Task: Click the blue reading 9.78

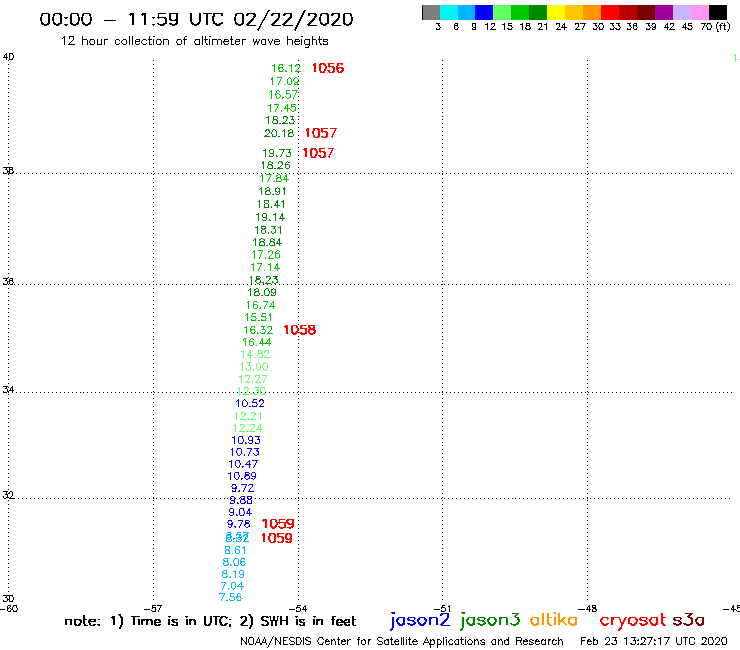Action: (x=239, y=524)
